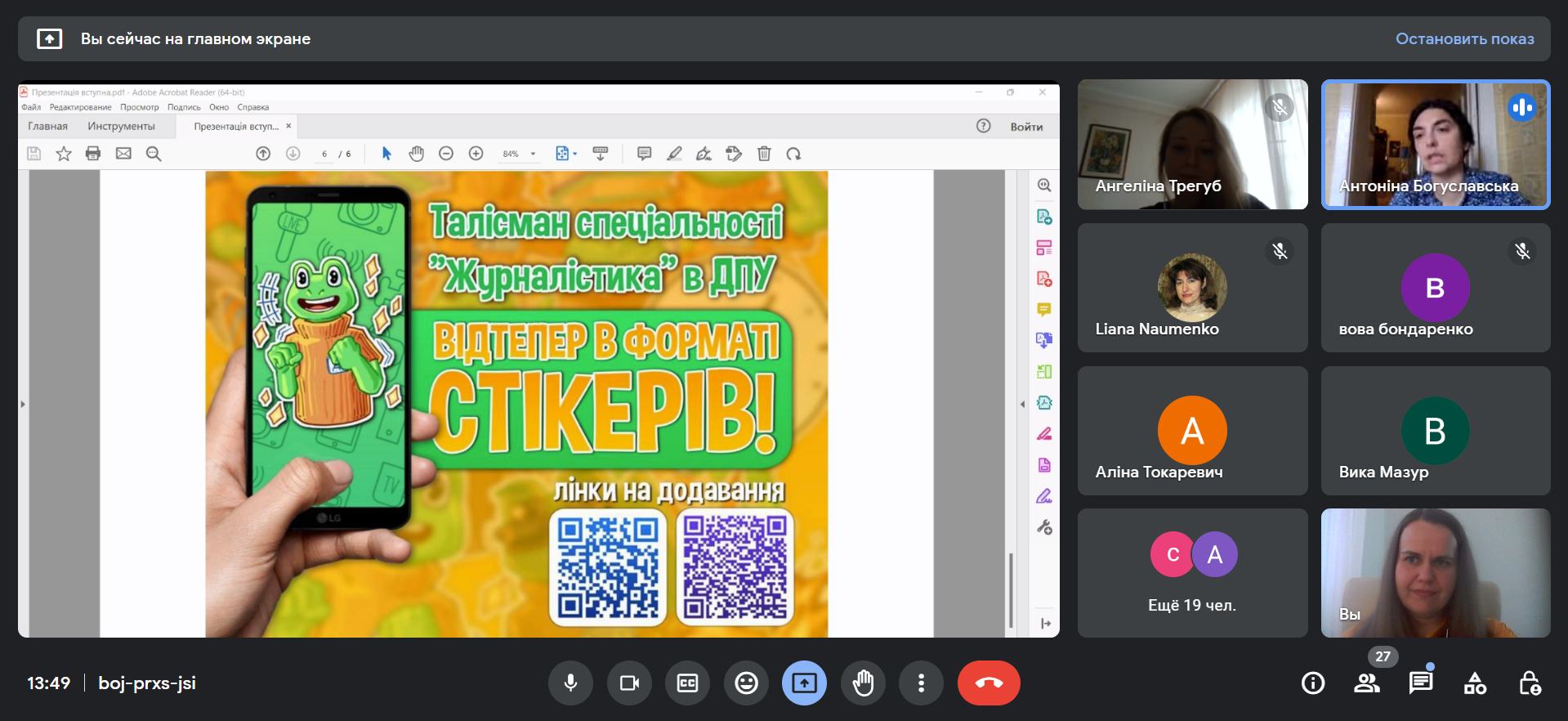1568x721 pixels.
Task: Open Create PDF tool in sidebar
Action: click(x=1044, y=279)
